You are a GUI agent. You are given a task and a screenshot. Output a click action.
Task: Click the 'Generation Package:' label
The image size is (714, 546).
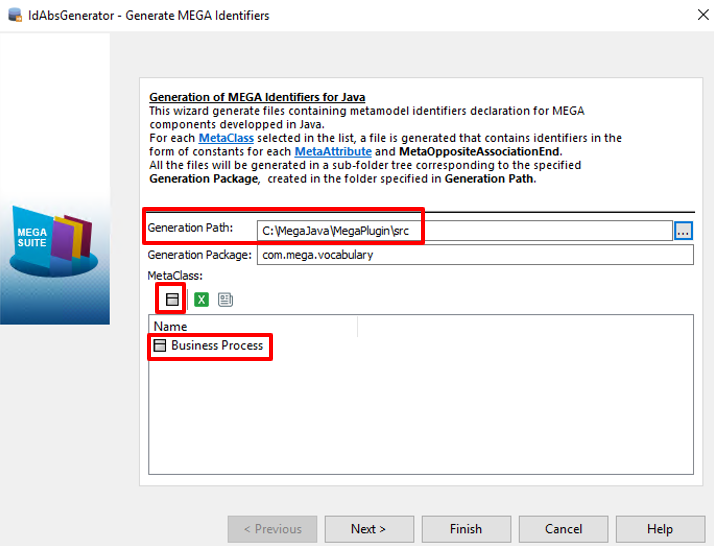tap(199, 255)
